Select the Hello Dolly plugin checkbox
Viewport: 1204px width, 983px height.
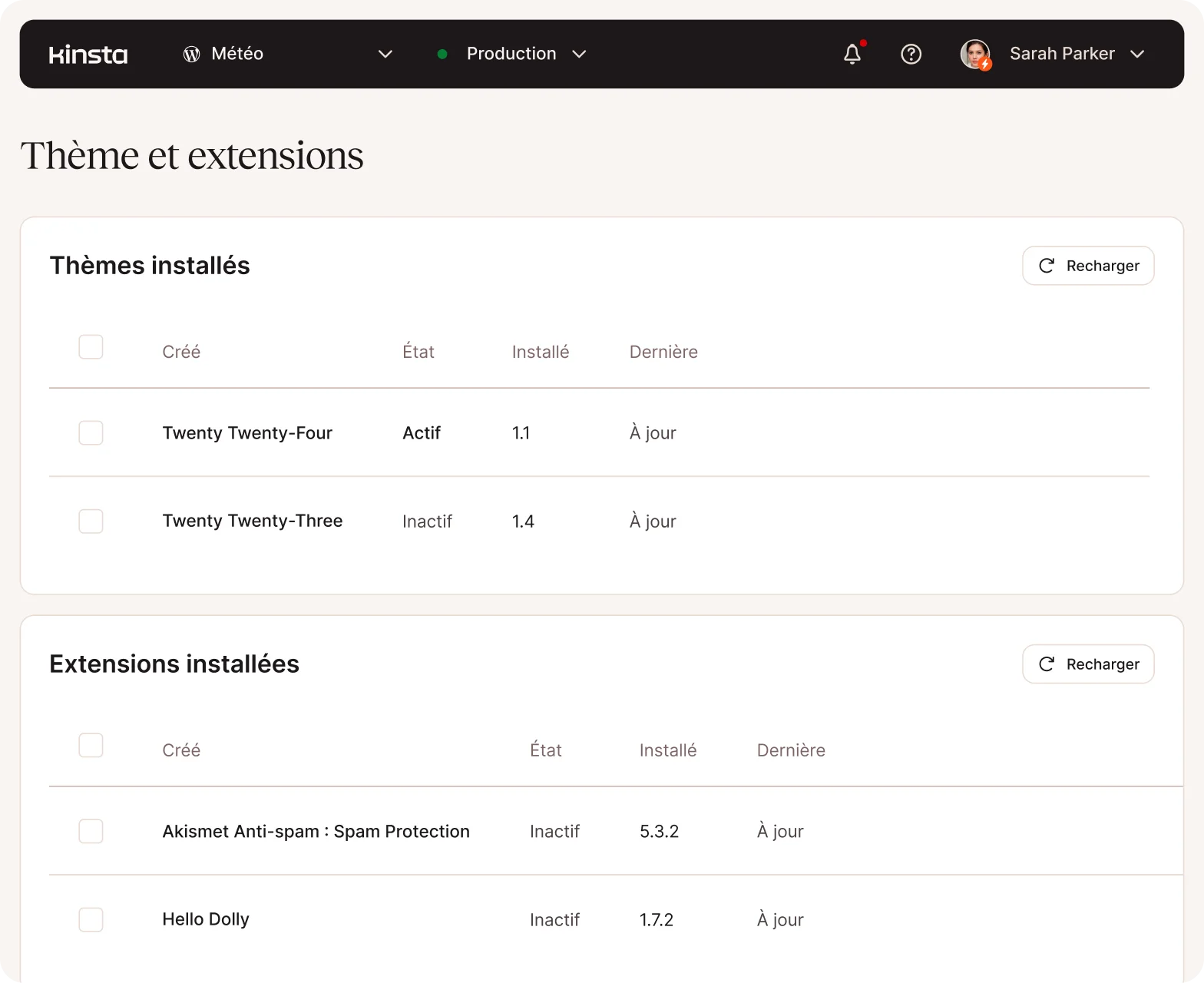pyautogui.click(x=91, y=919)
